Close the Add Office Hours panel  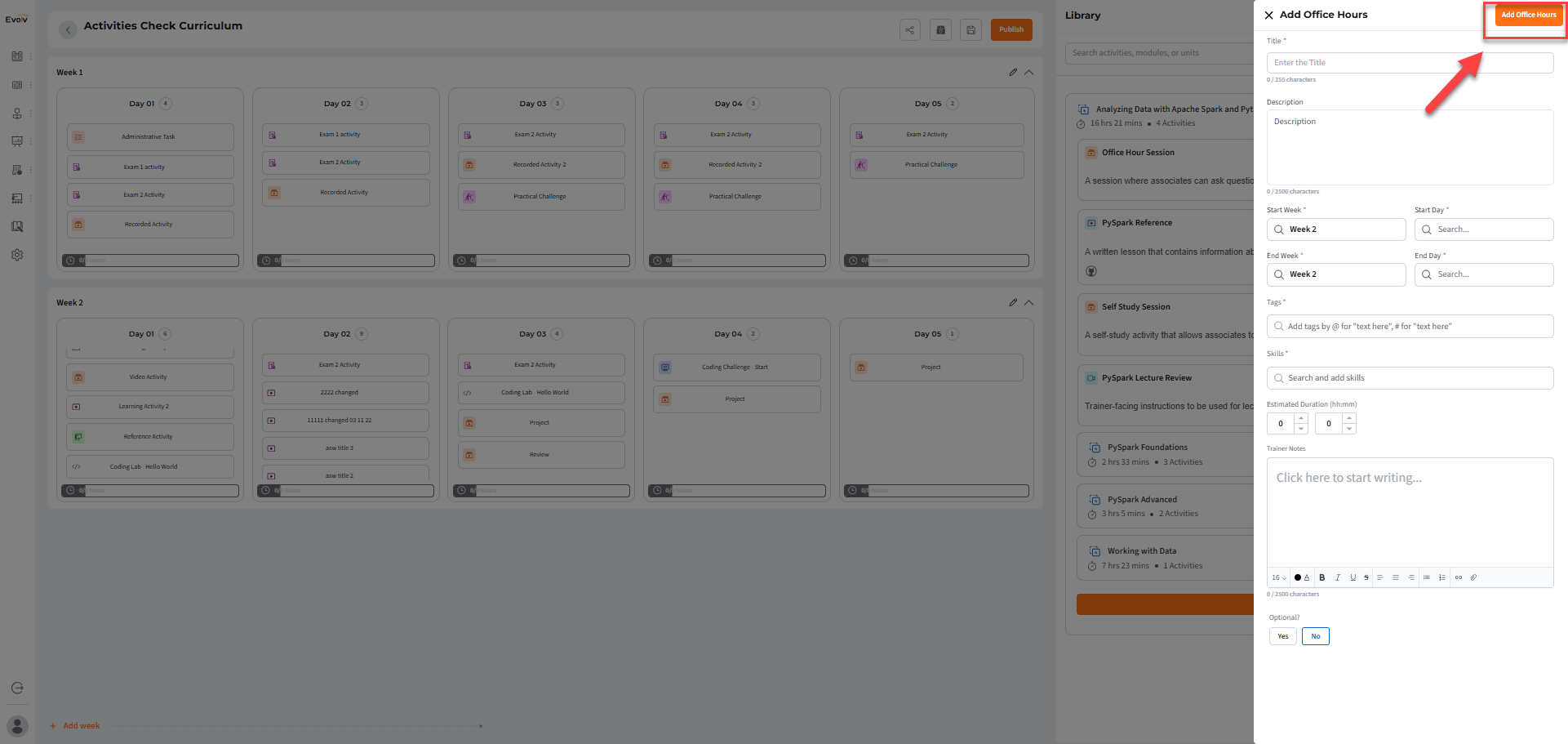1268,15
